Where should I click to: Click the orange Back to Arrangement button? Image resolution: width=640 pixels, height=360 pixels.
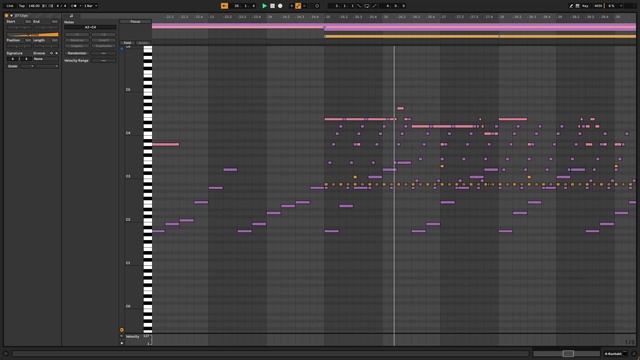(224, 6)
